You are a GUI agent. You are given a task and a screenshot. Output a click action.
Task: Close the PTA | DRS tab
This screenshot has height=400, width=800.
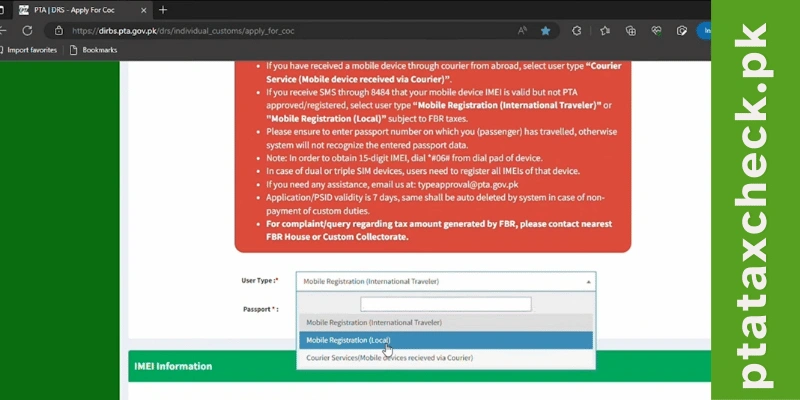click(x=143, y=10)
